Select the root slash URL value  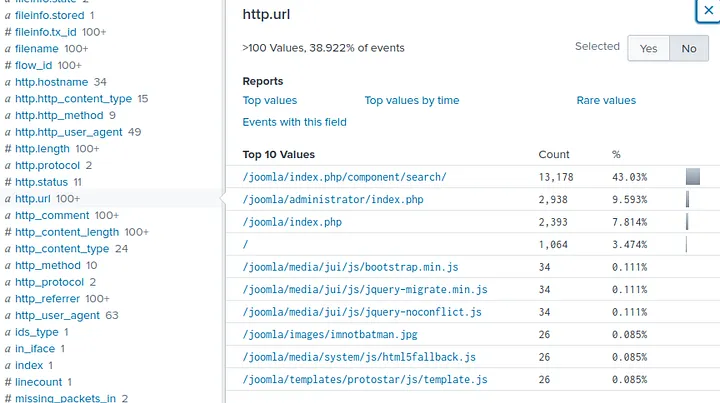(246, 244)
